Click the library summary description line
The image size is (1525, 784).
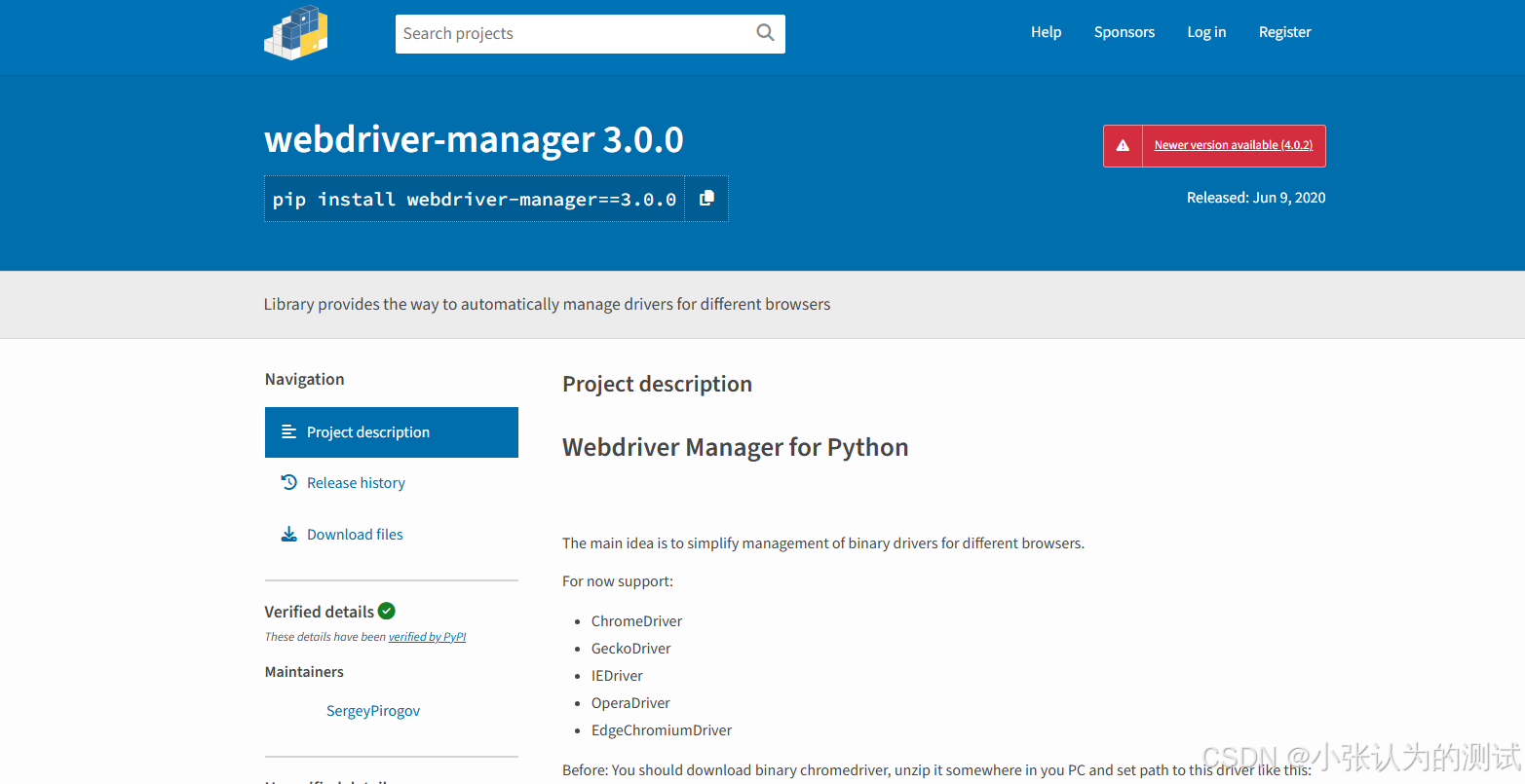click(547, 304)
